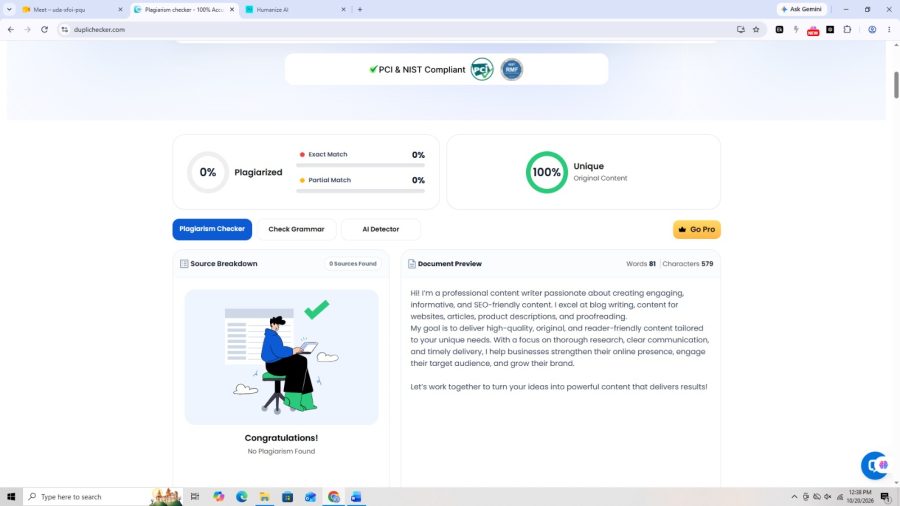Open a new browser tab
This screenshot has height=506, width=900.
pos(360,9)
